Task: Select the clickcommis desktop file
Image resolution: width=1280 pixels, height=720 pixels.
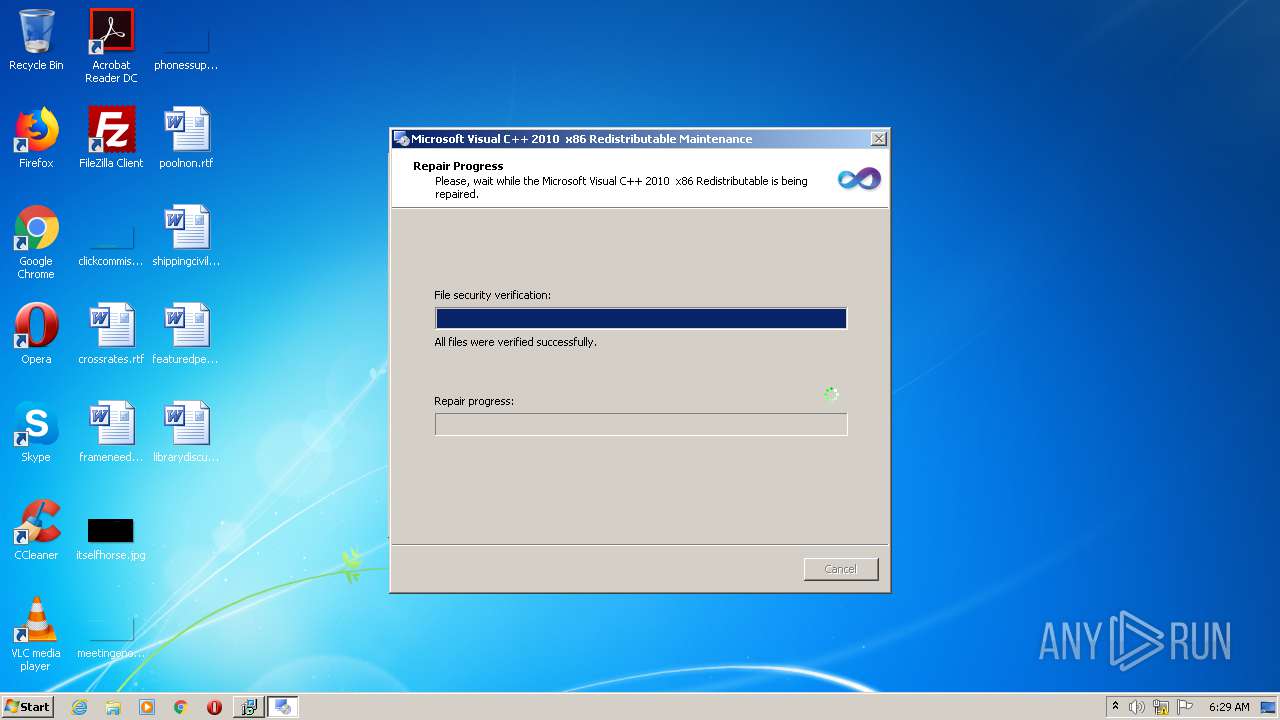Action: coord(111,246)
